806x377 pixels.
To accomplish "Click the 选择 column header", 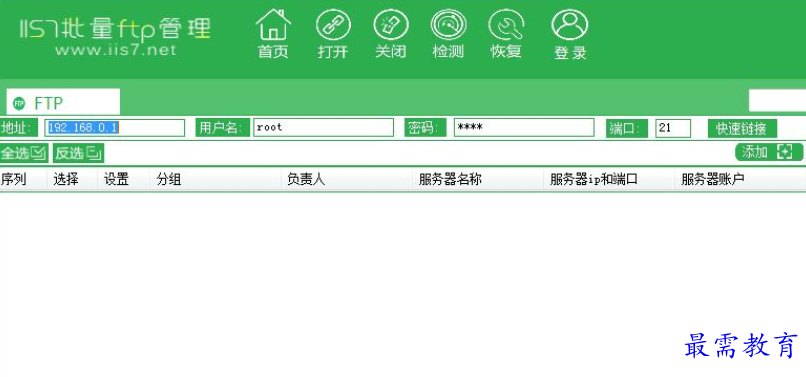I will (x=72, y=179).
